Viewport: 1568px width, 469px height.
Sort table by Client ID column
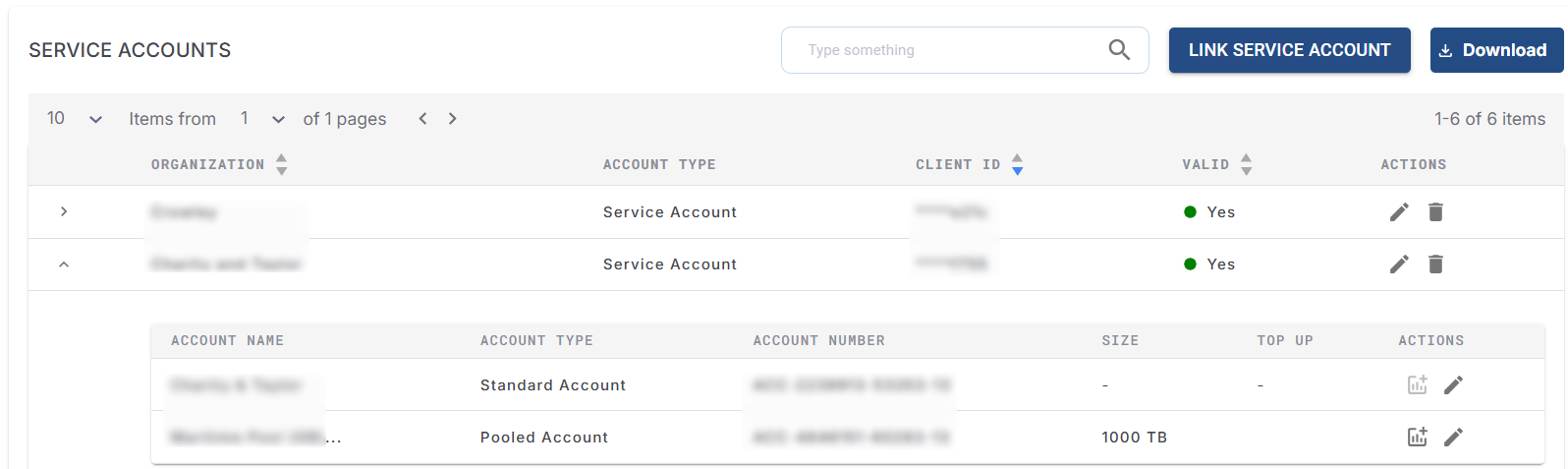1017,164
